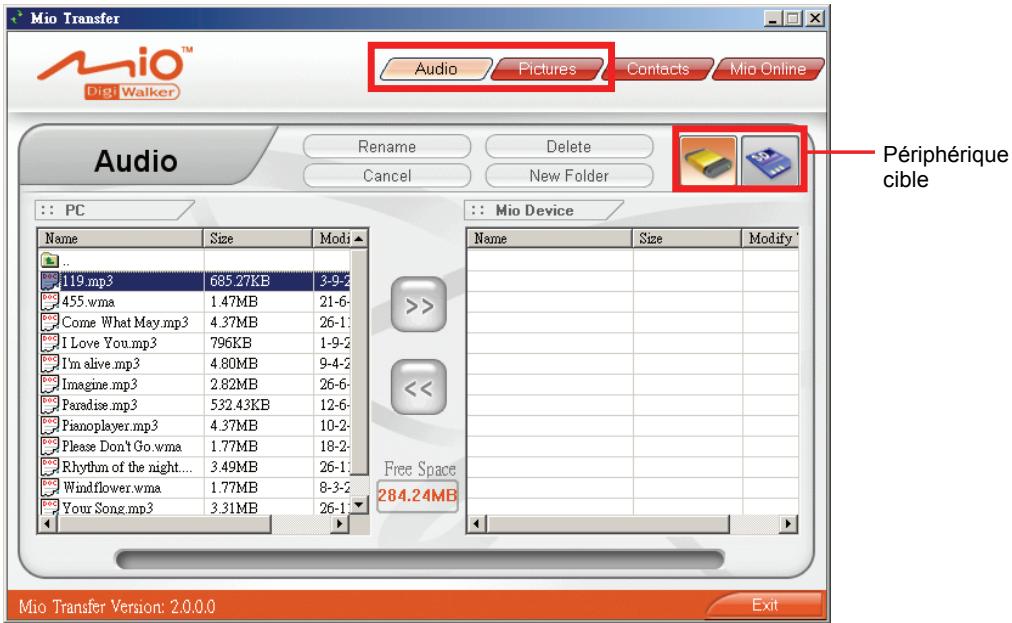Sort PC list by Name column
The height and width of the screenshot is (623, 1012).
[121, 238]
